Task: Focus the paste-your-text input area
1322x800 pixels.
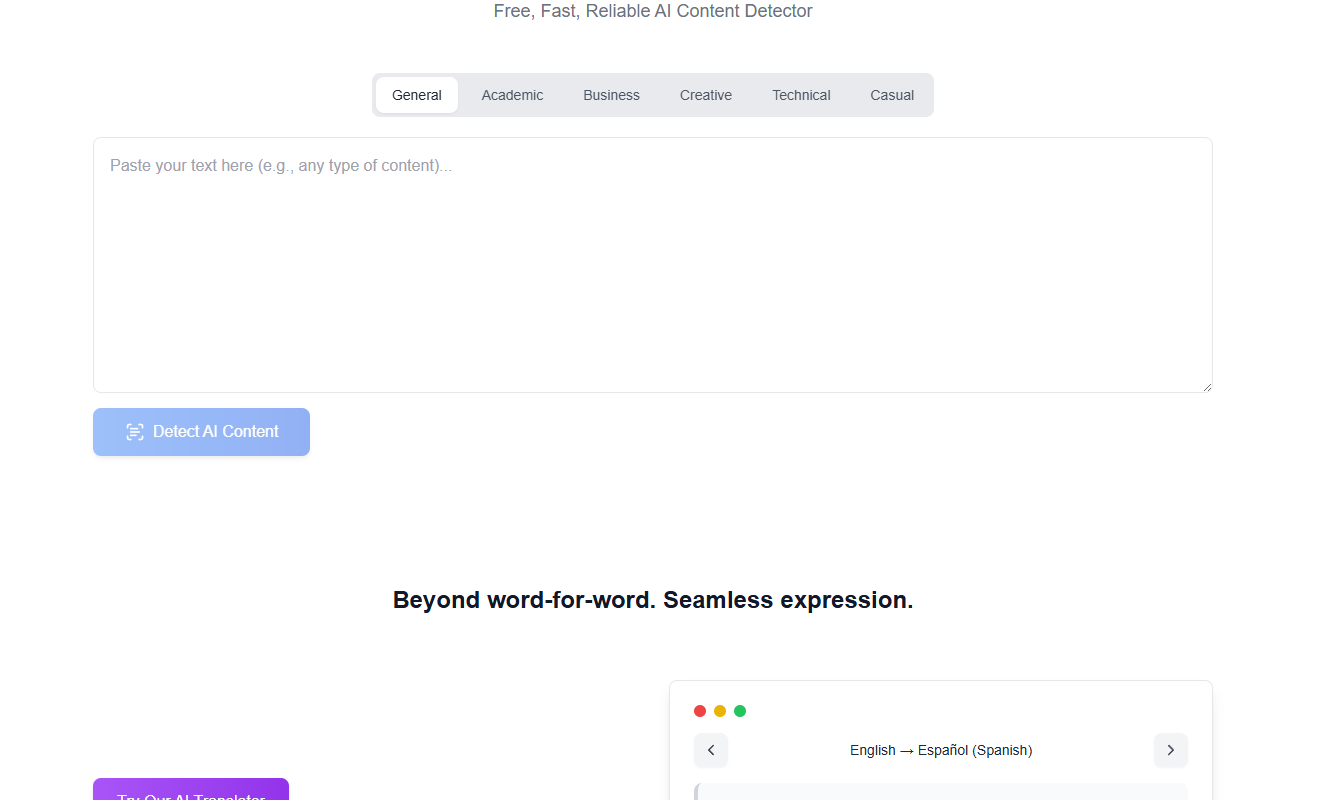Action: click(652, 265)
